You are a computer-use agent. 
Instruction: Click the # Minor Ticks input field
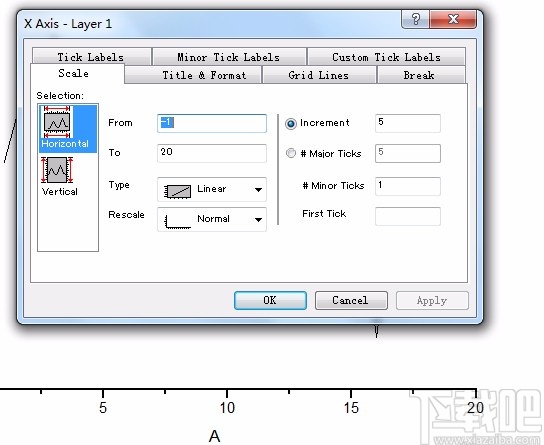(x=408, y=186)
